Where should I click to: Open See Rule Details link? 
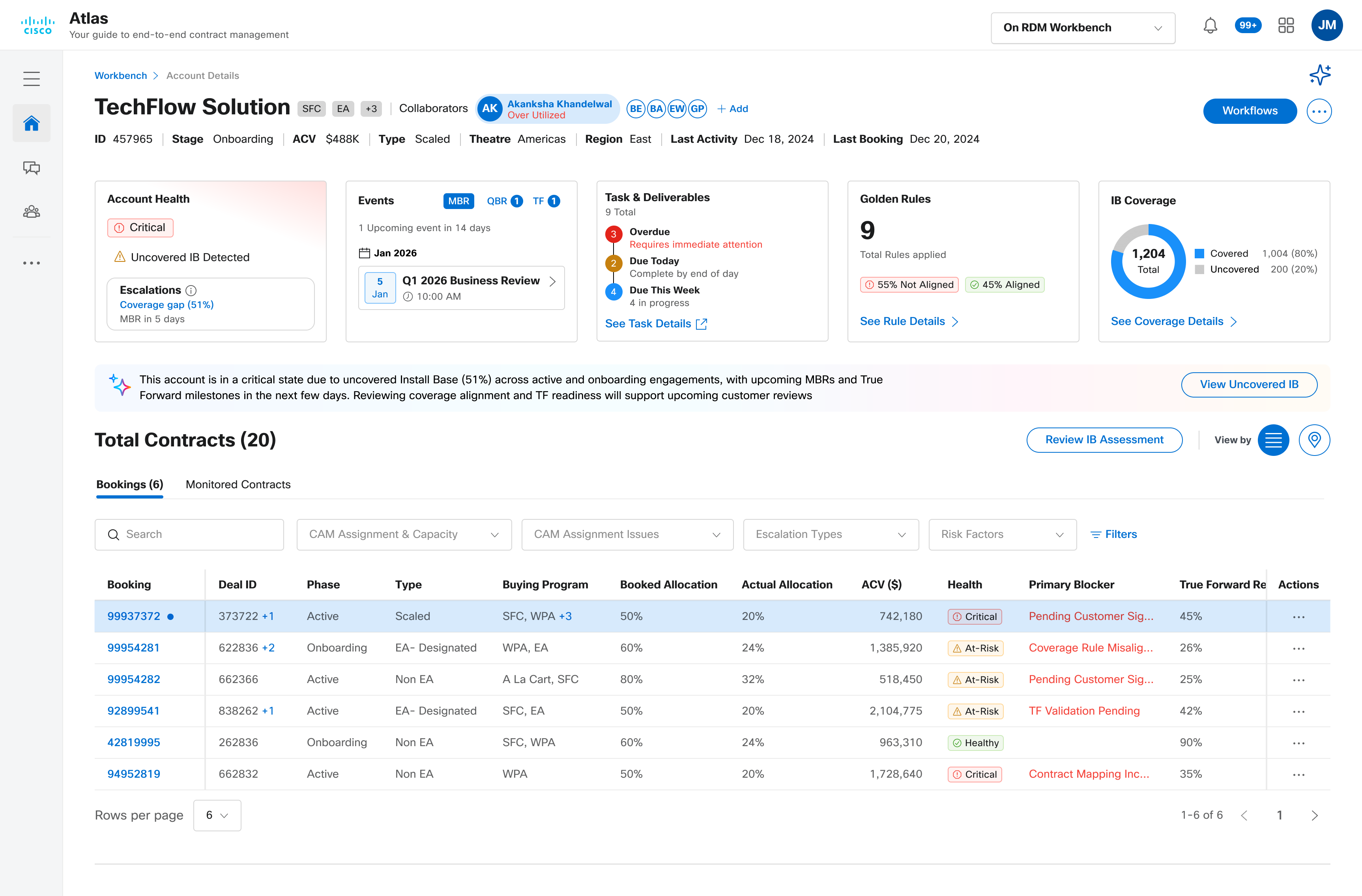(x=908, y=321)
